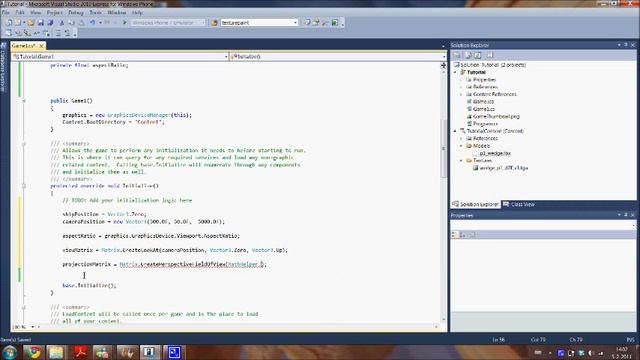Screen dimensions: 640x360
Task: Click Solution Explorer Show All Files icon
Action: pos(468,55)
